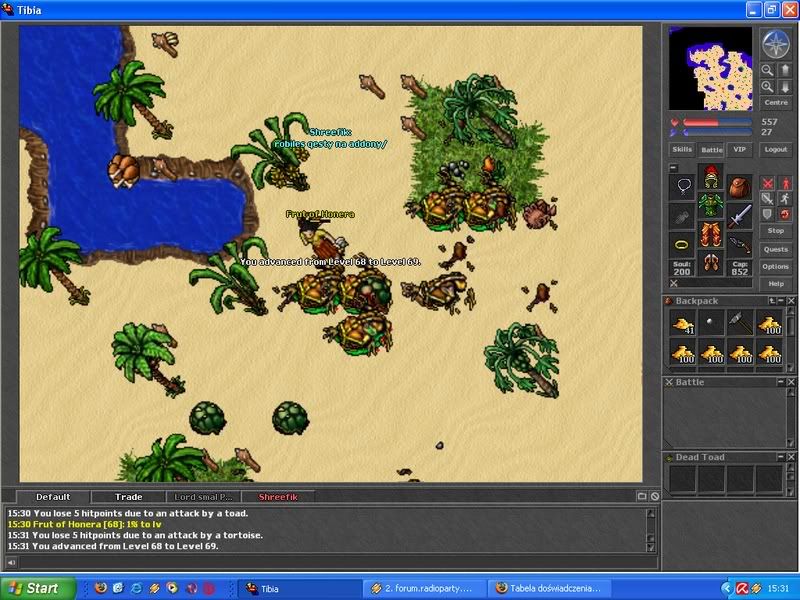Image resolution: width=800 pixels, height=600 pixels.
Task: Click the small white pearl in Backpack
Action: (711, 323)
